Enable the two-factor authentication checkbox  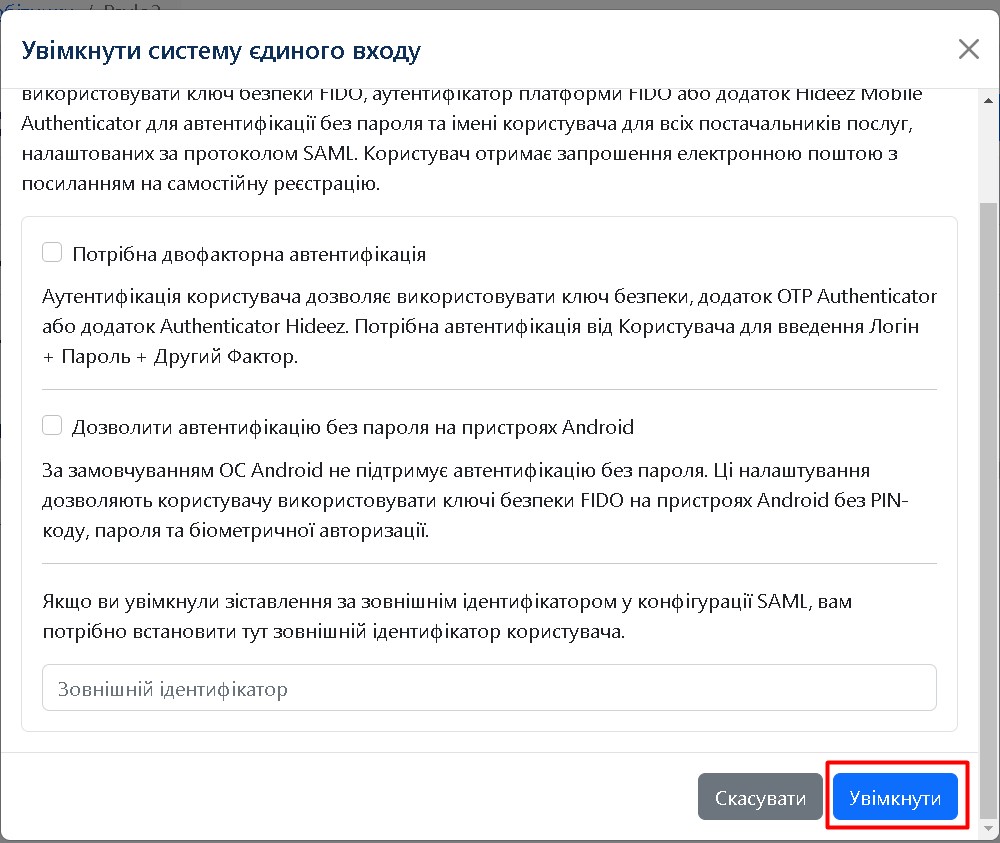[x=52, y=253]
